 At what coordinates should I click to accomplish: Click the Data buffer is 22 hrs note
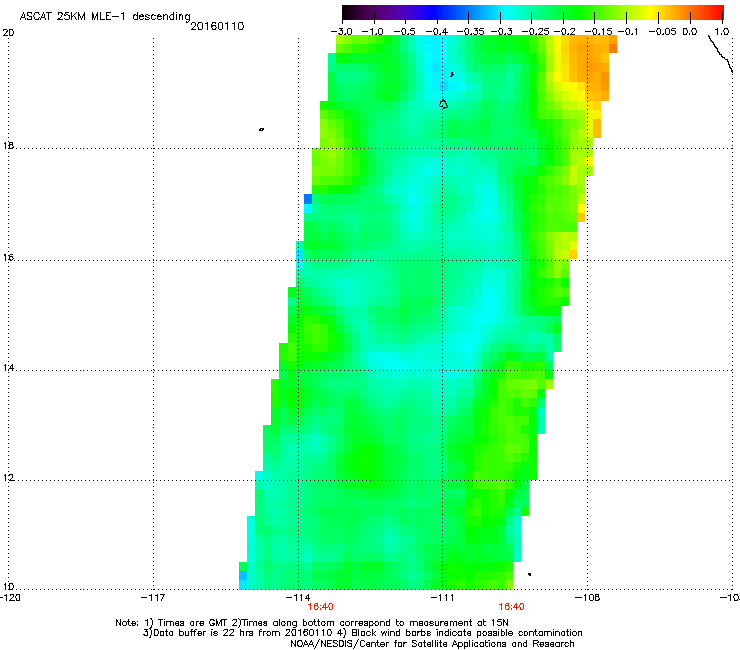click(362, 633)
